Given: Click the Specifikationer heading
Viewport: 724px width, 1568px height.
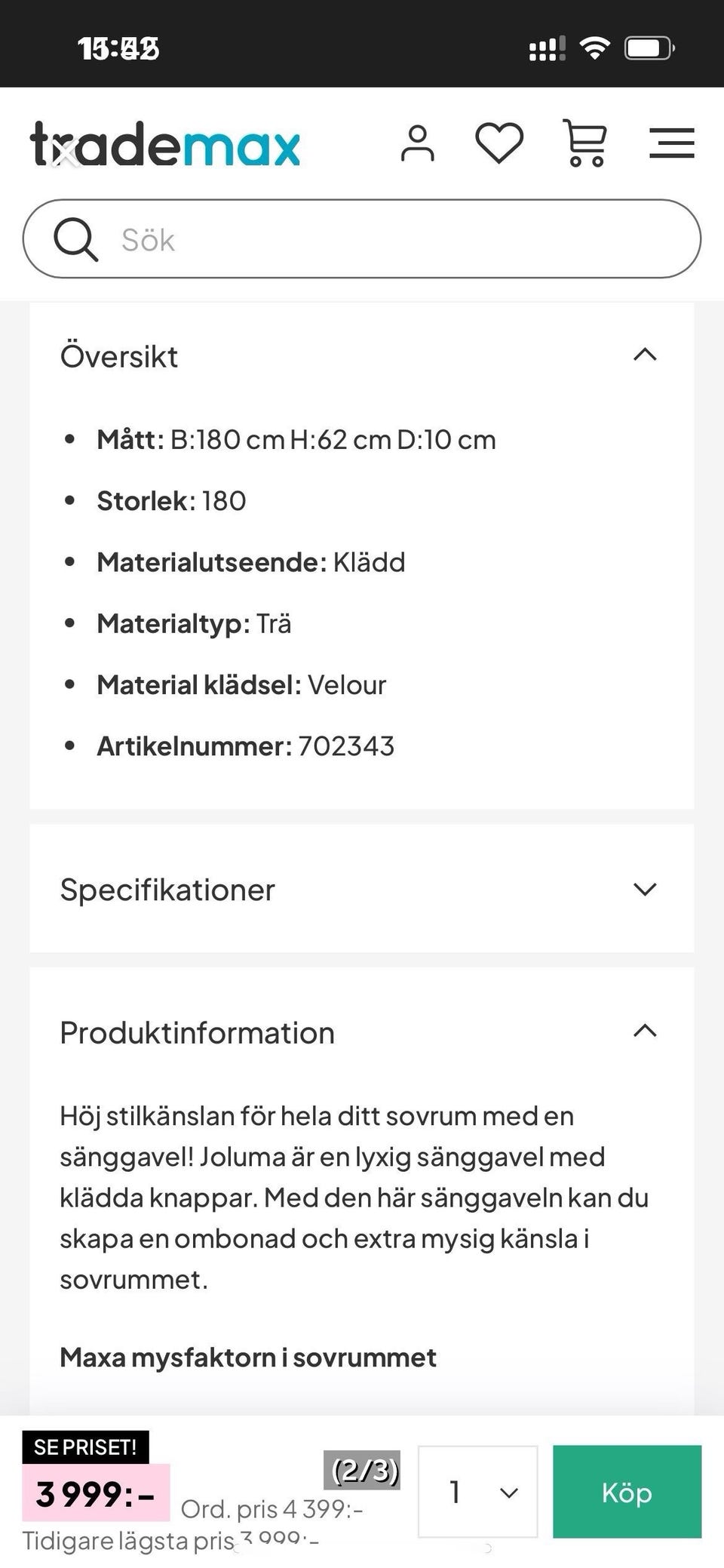Looking at the screenshot, I should (167, 890).
